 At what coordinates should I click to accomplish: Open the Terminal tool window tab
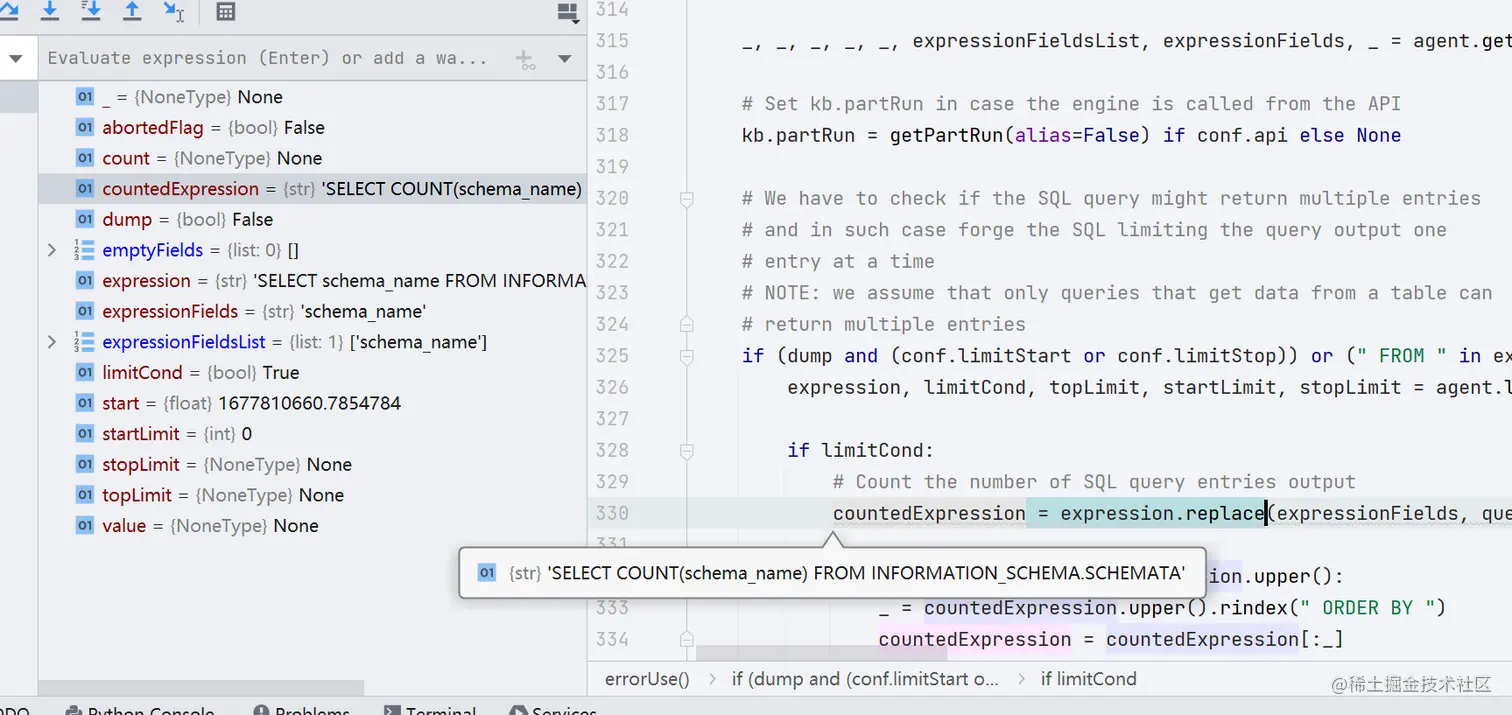click(430, 708)
